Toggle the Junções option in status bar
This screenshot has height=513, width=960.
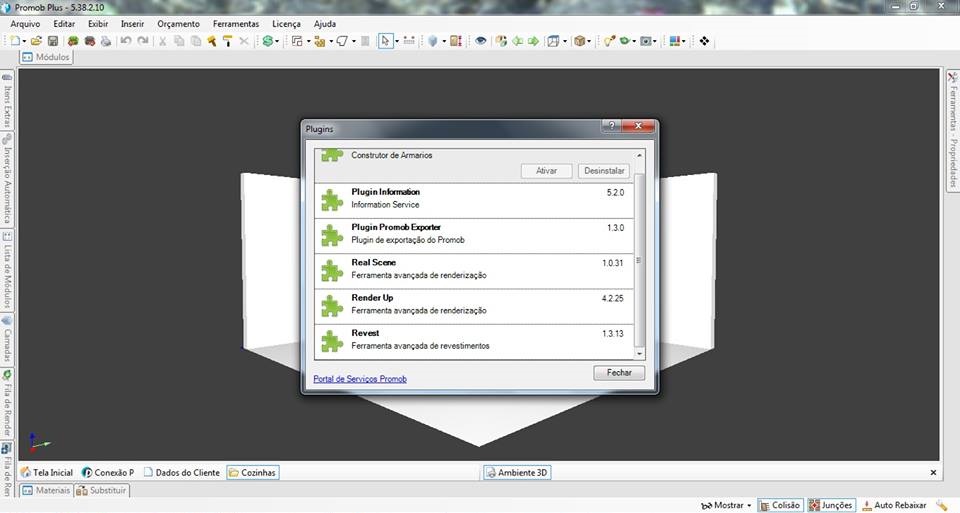click(831, 505)
